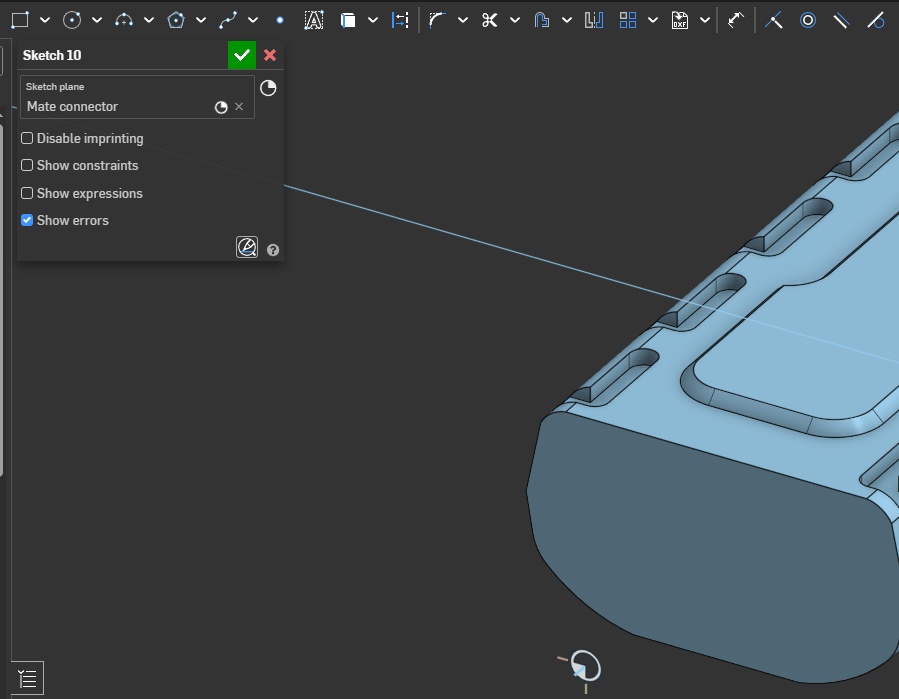Apply the concentric constraint tool

tap(808, 20)
